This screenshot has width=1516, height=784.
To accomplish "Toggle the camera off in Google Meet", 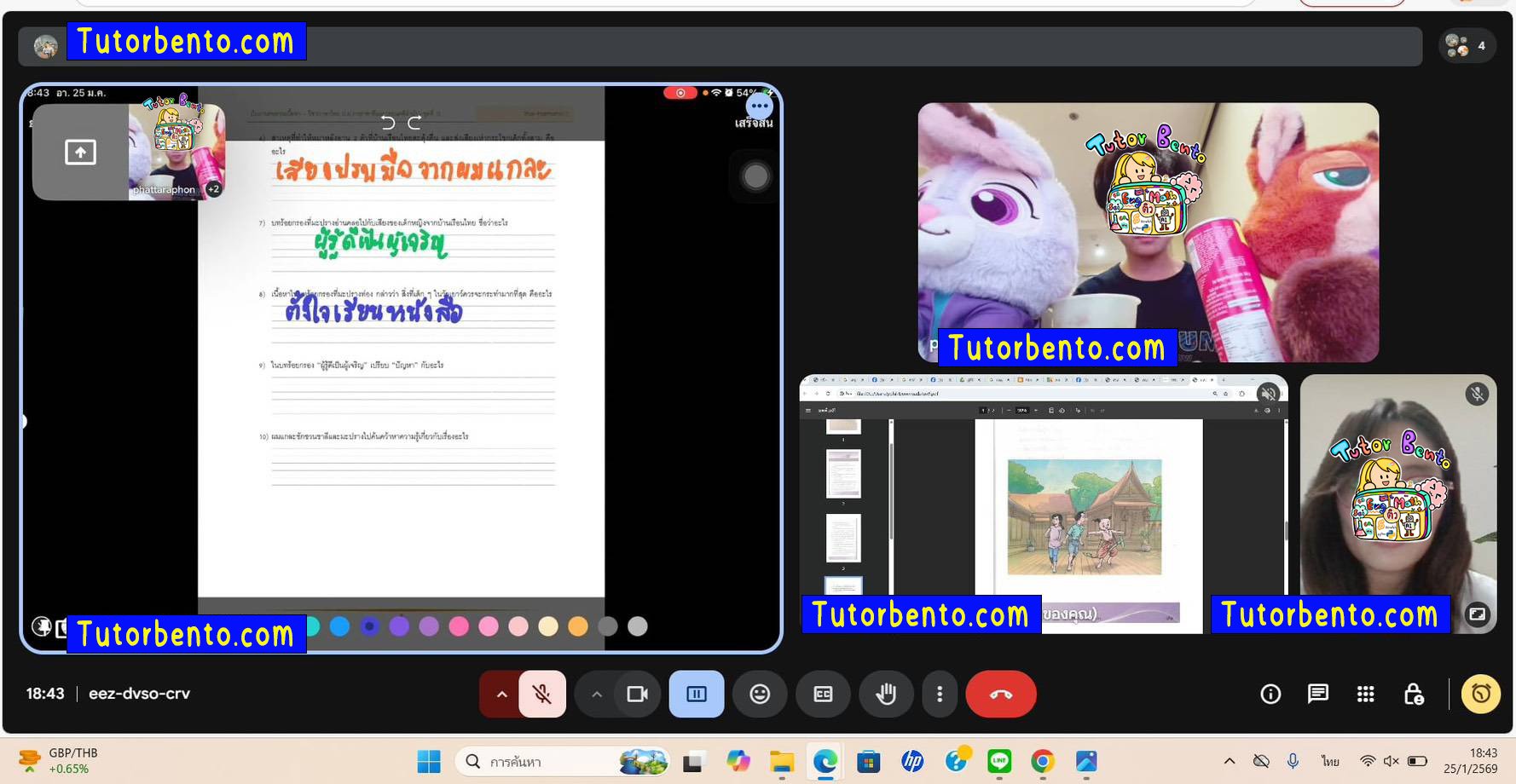I will coord(638,694).
